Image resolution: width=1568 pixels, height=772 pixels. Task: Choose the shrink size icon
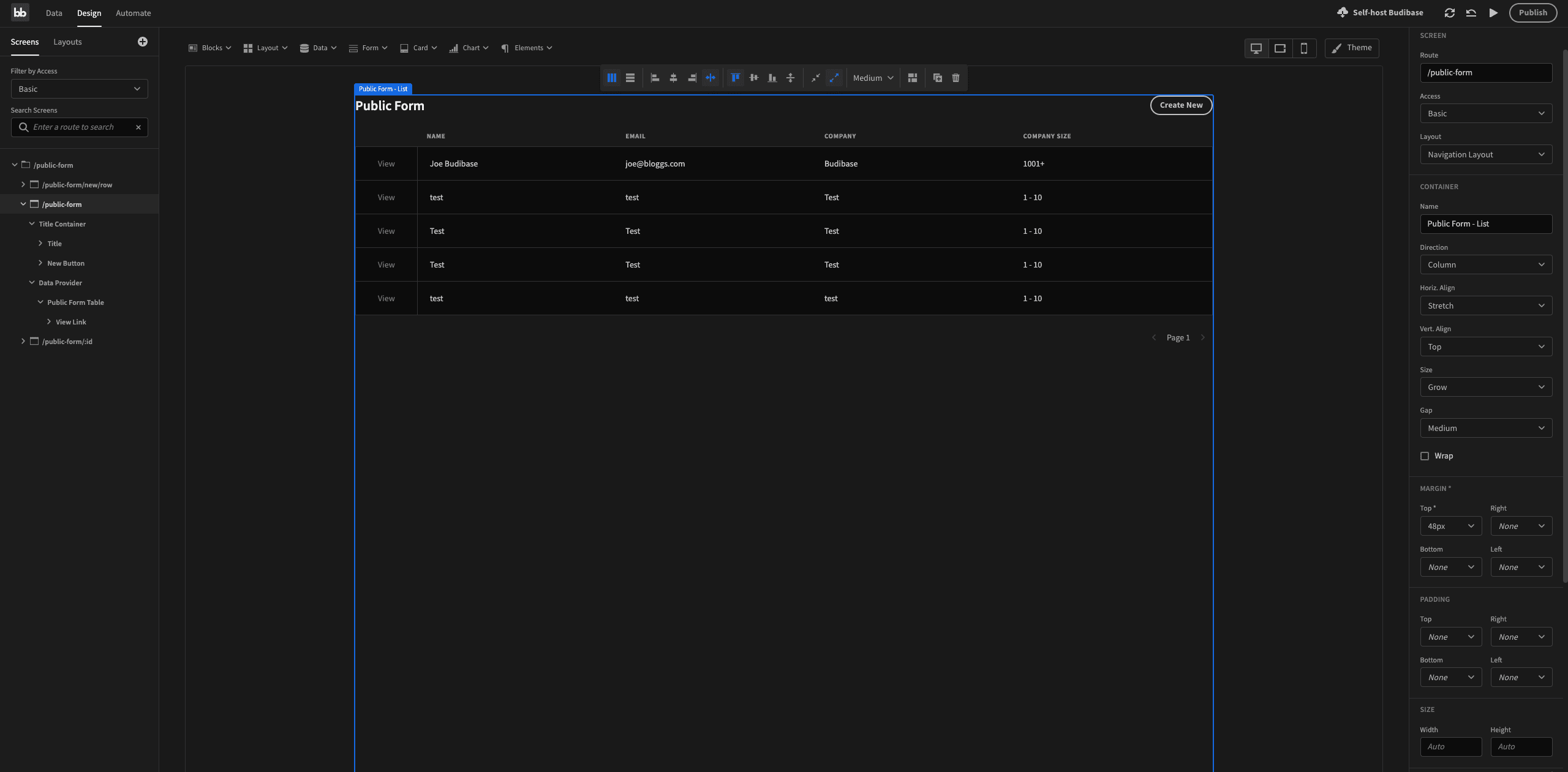click(815, 78)
